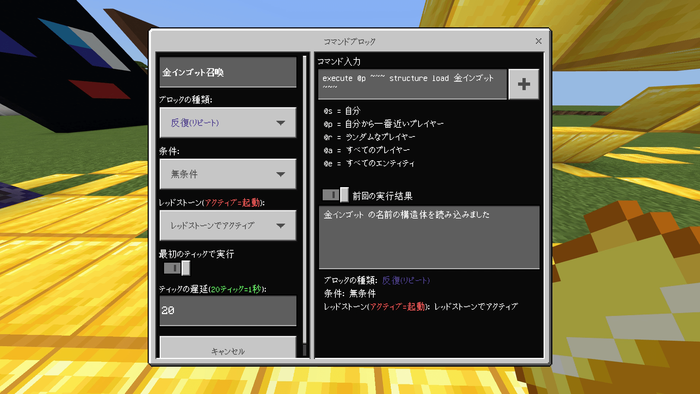700x394 pixels.
Task: Toggle the 前回の実行結果 switch
Action: 335,195
